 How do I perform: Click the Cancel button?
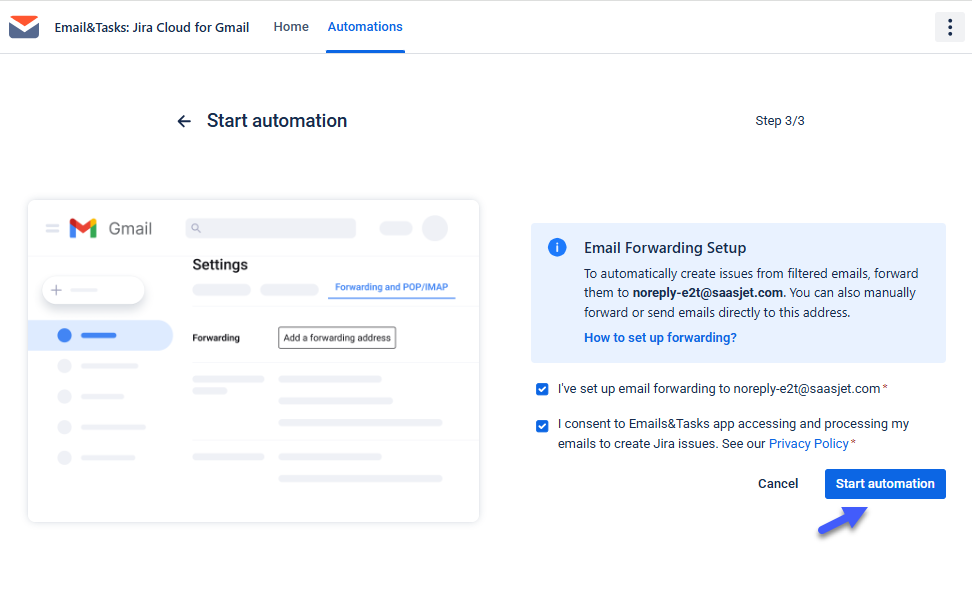(x=778, y=483)
